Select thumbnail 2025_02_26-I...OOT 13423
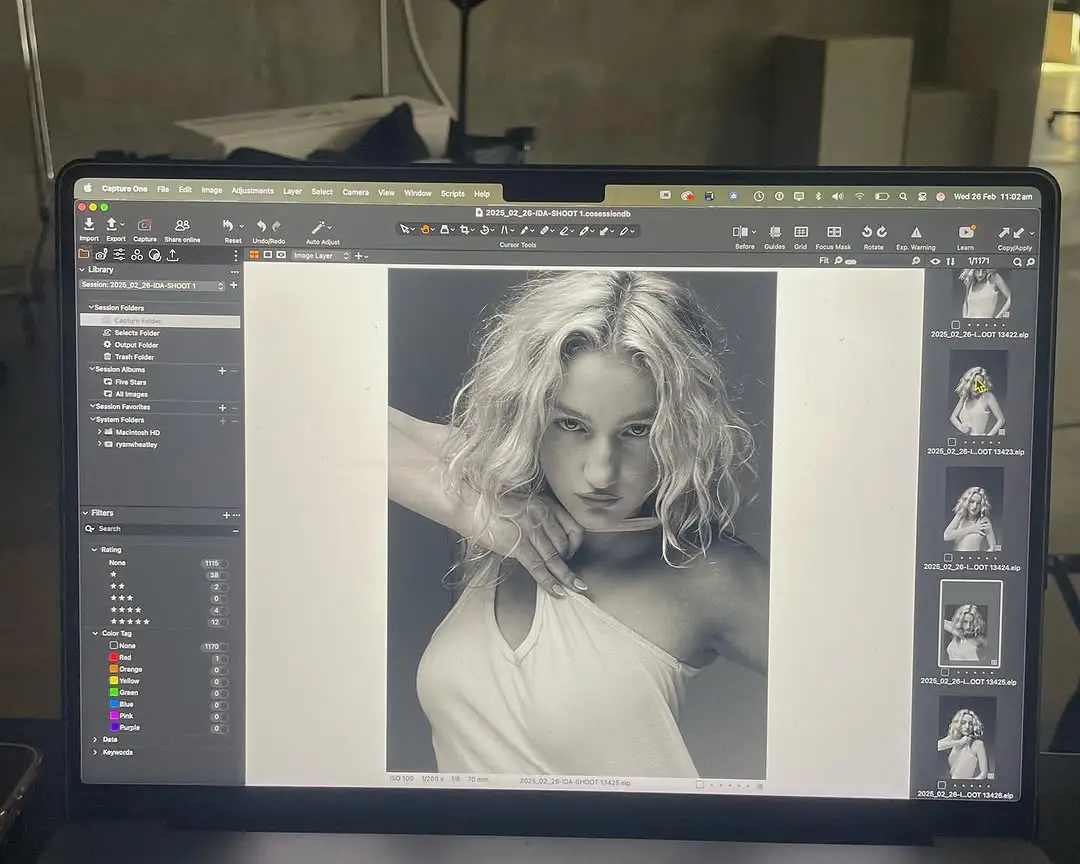 pyautogui.click(x=978, y=392)
